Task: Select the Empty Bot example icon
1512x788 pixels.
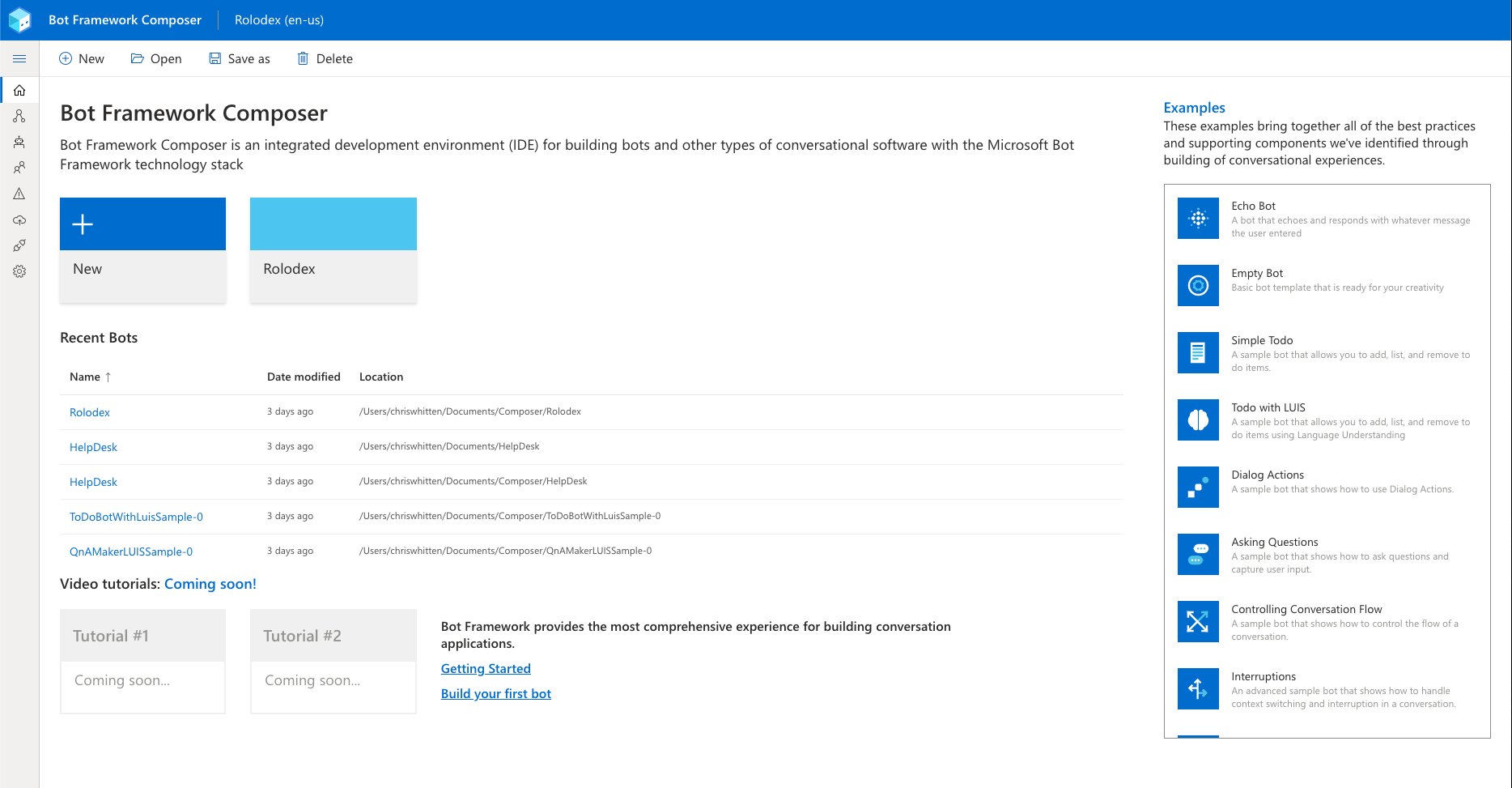Action: (1198, 285)
